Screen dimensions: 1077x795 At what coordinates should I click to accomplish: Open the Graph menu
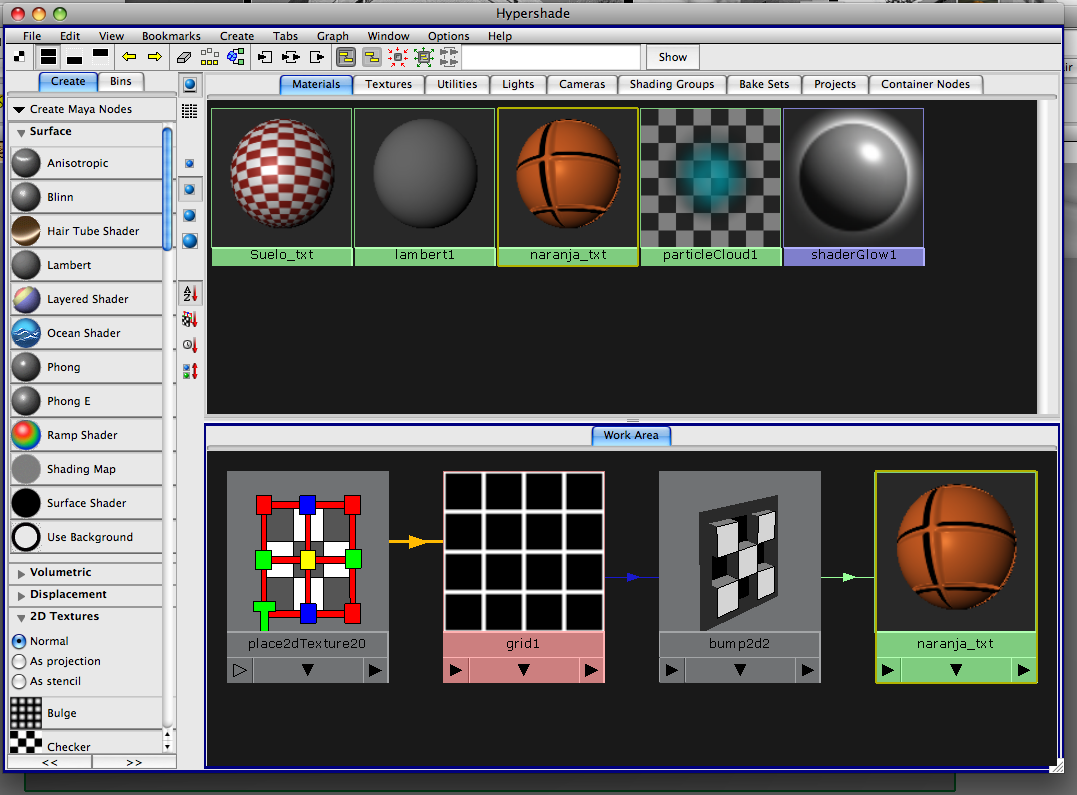332,36
